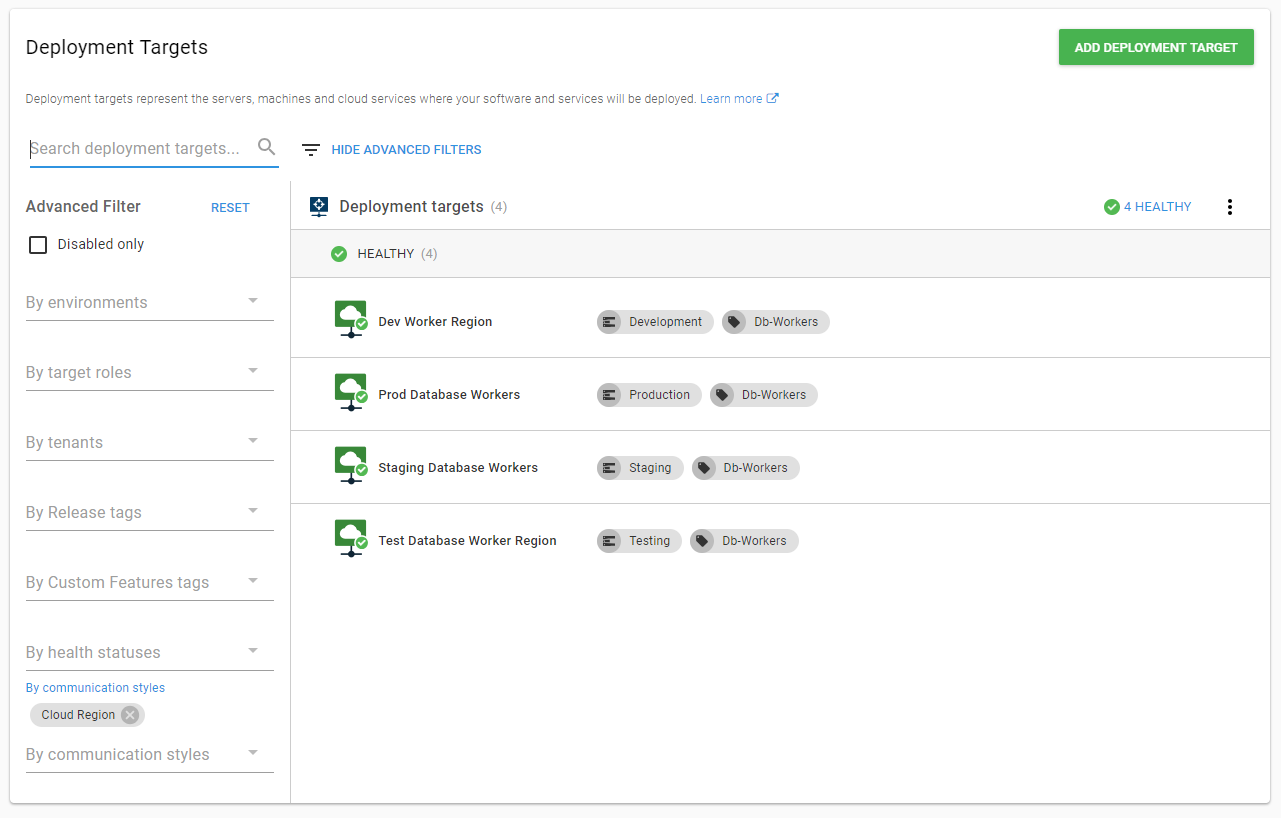The height and width of the screenshot is (818, 1281).
Task: Click the Deployment targets header icon
Action: pyautogui.click(x=319, y=206)
